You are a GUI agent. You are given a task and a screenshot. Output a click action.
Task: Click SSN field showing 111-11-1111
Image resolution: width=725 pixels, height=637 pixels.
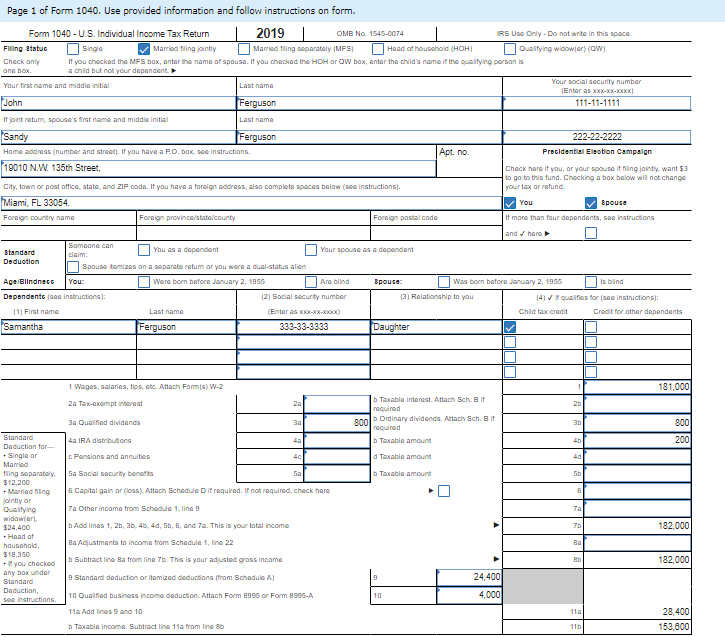point(597,103)
